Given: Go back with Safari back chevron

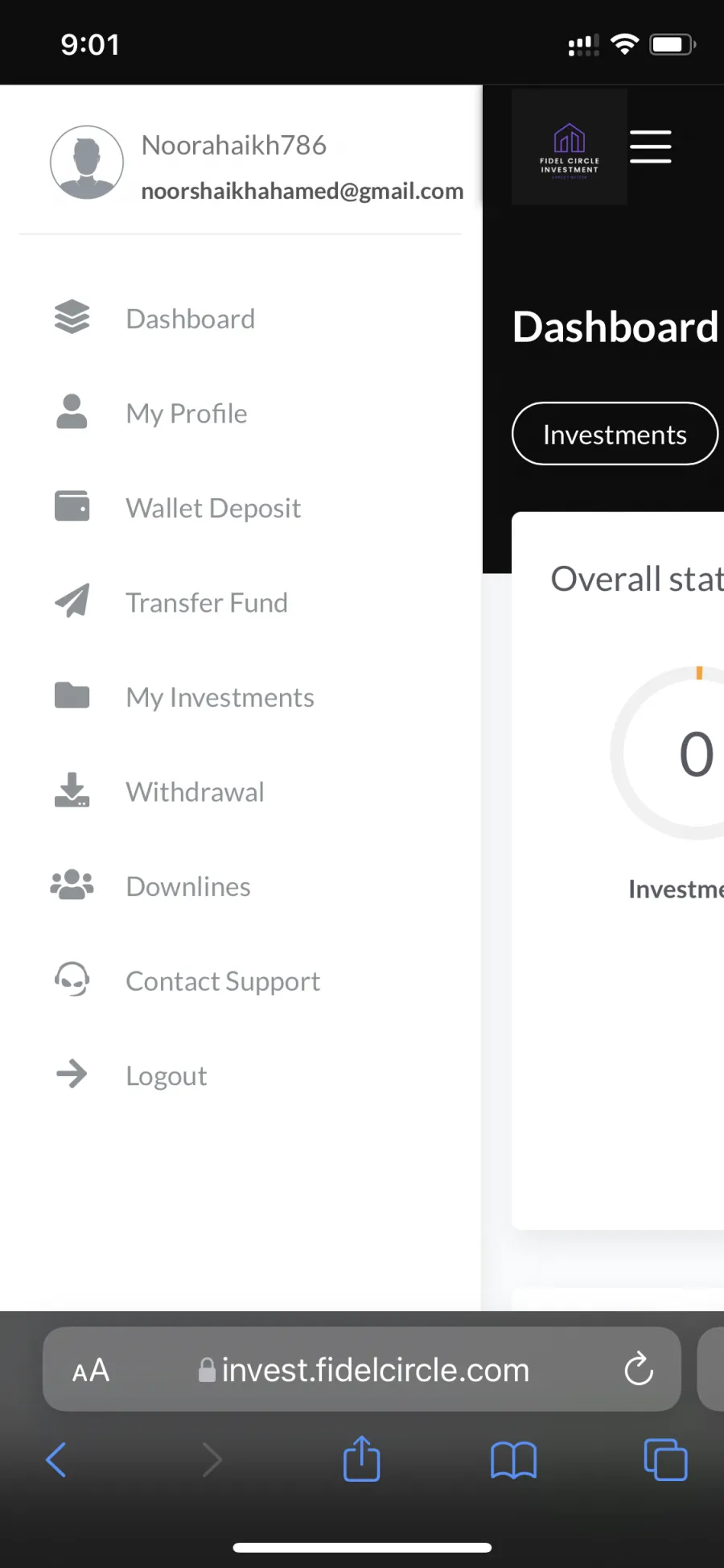Looking at the screenshot, I should (x=56, y=1459).
